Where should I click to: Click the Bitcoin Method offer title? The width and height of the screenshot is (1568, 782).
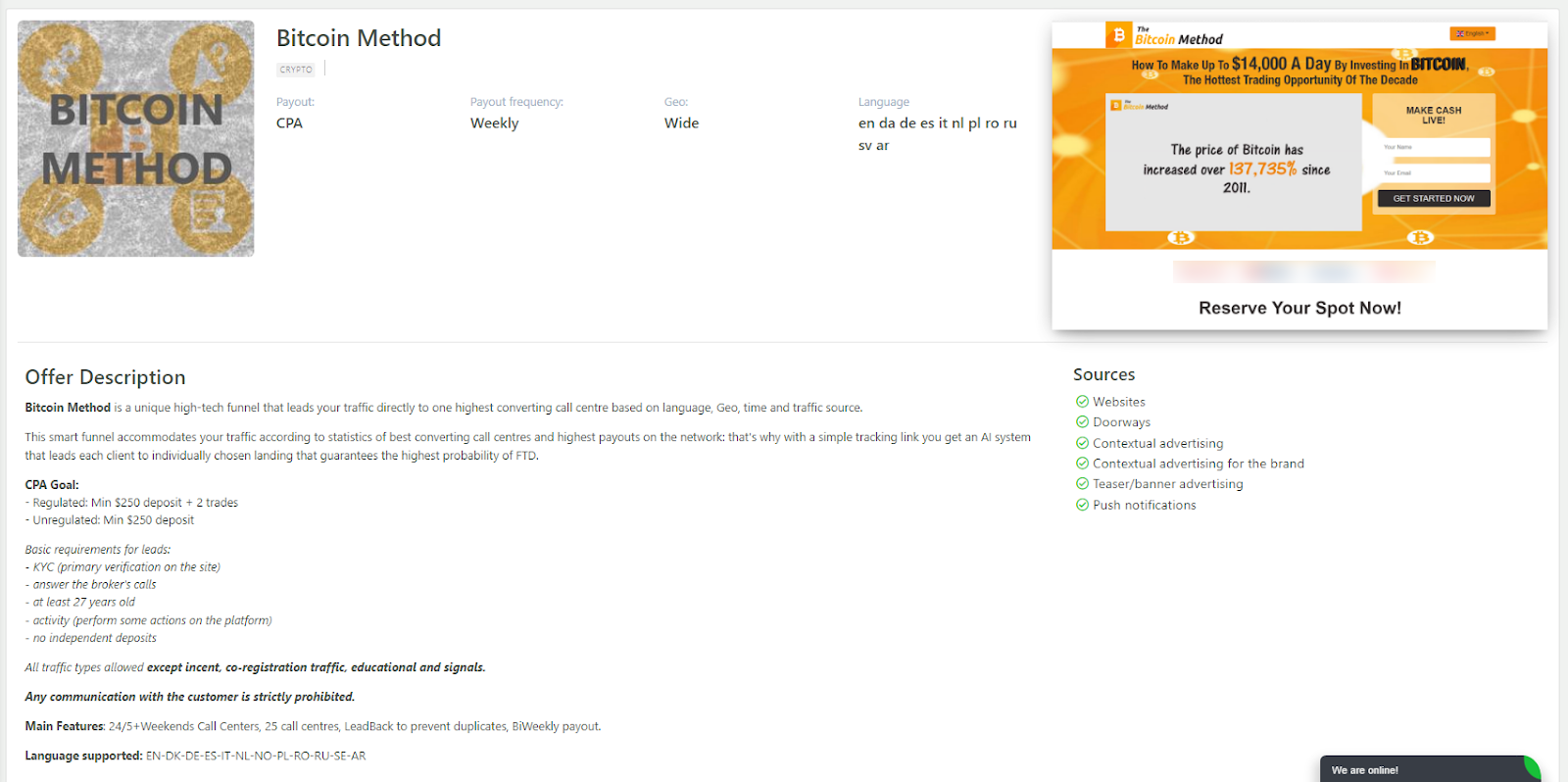359,38
